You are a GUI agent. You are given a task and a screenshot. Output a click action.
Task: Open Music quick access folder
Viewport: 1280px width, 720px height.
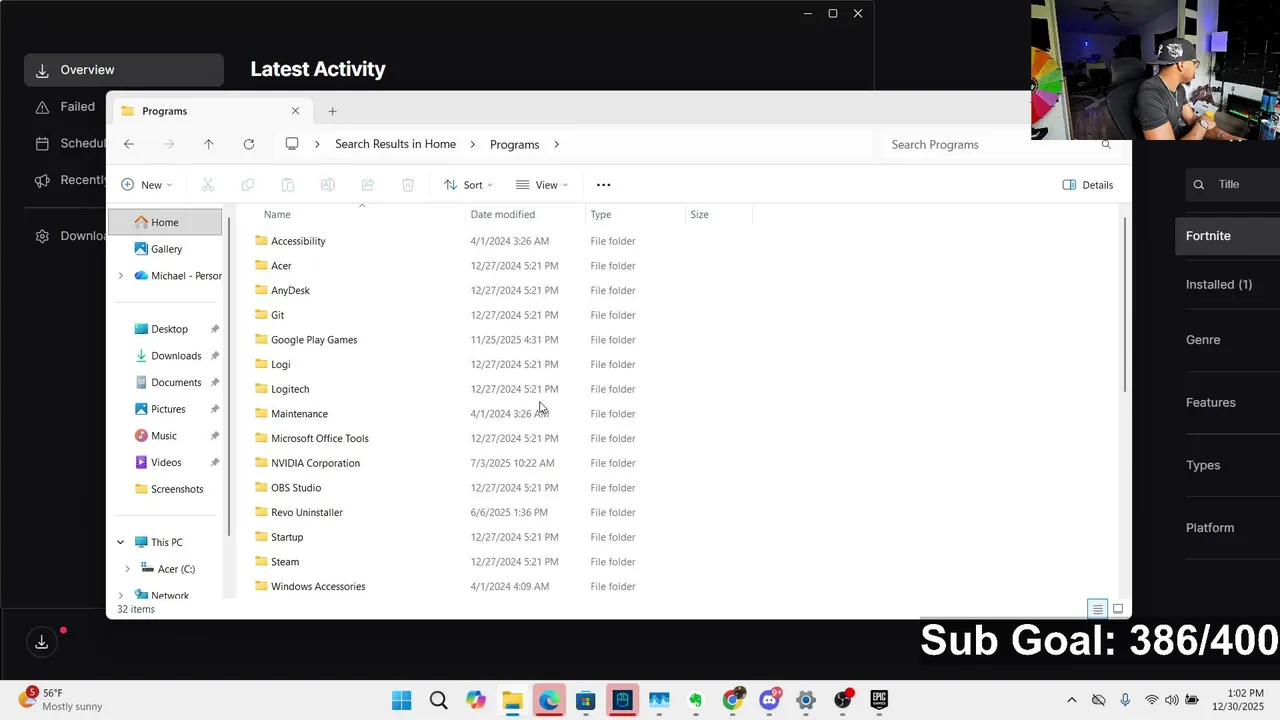tap(164, 436)
